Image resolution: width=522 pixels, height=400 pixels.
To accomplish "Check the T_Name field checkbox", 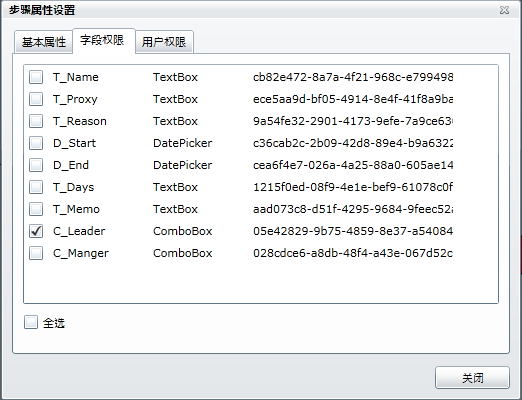I will pyautogui.click(x=36, y=77).
